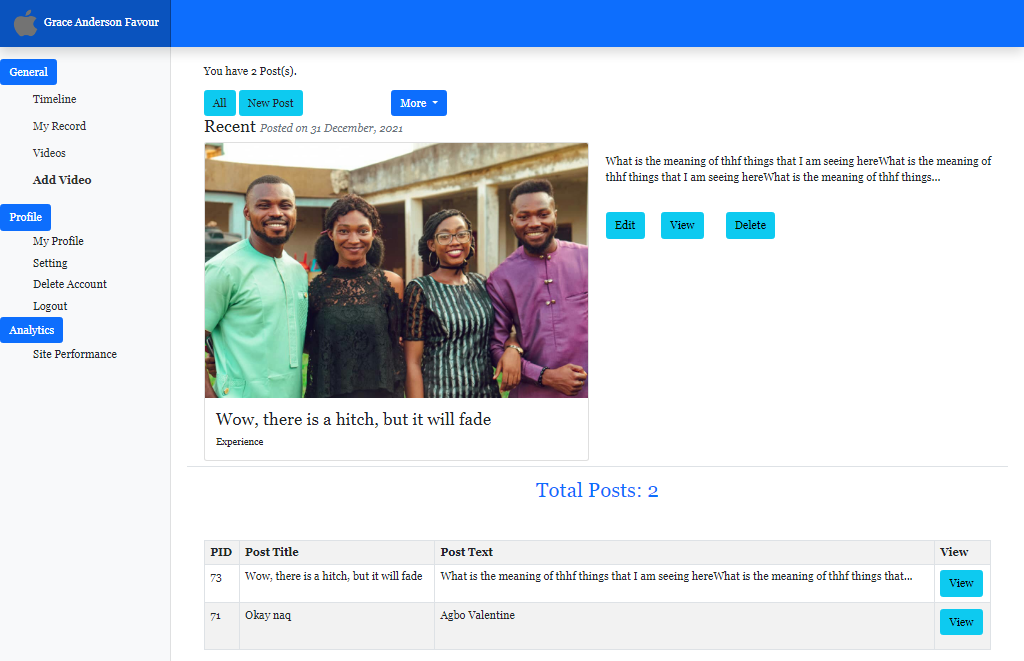Screen dimensions: 1024x661
Task: Open Site Performance analytics
Action: click(x=74, y=354)
